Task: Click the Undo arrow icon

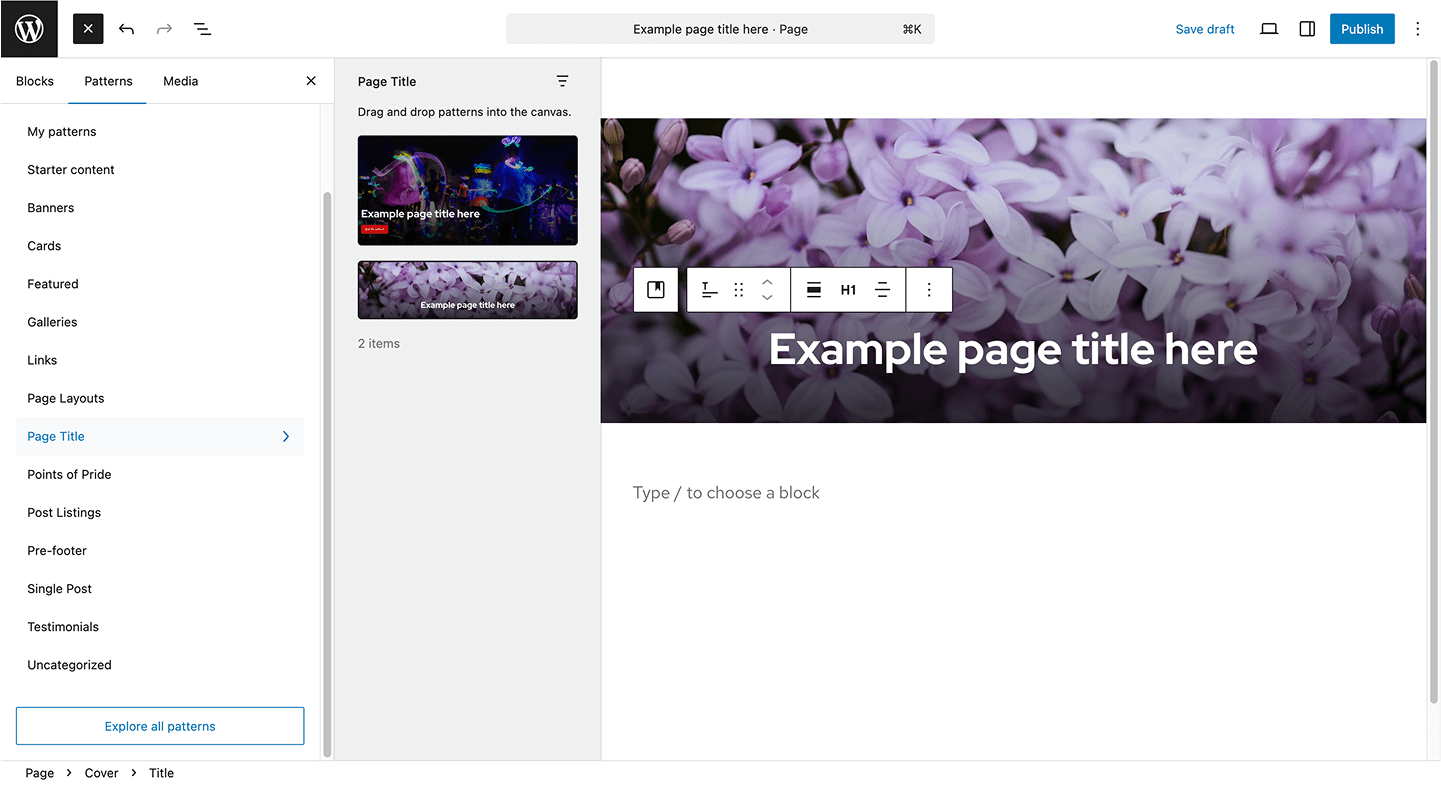Action: pyautogui.click(x=126, y=29)
